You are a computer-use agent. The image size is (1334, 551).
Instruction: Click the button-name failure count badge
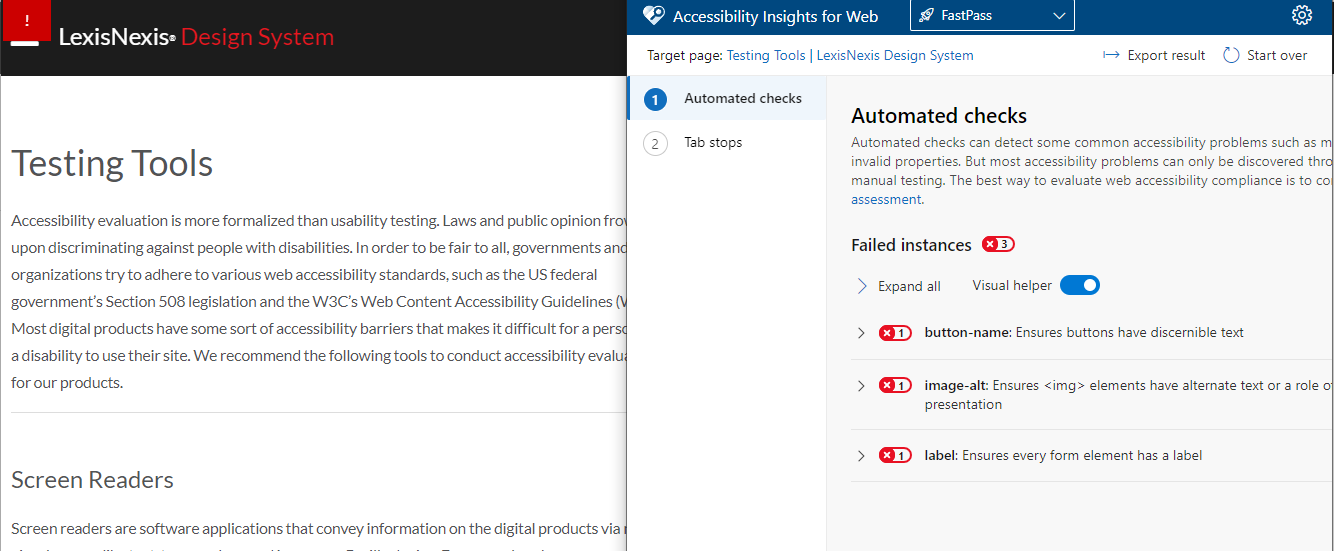[895, 333]
